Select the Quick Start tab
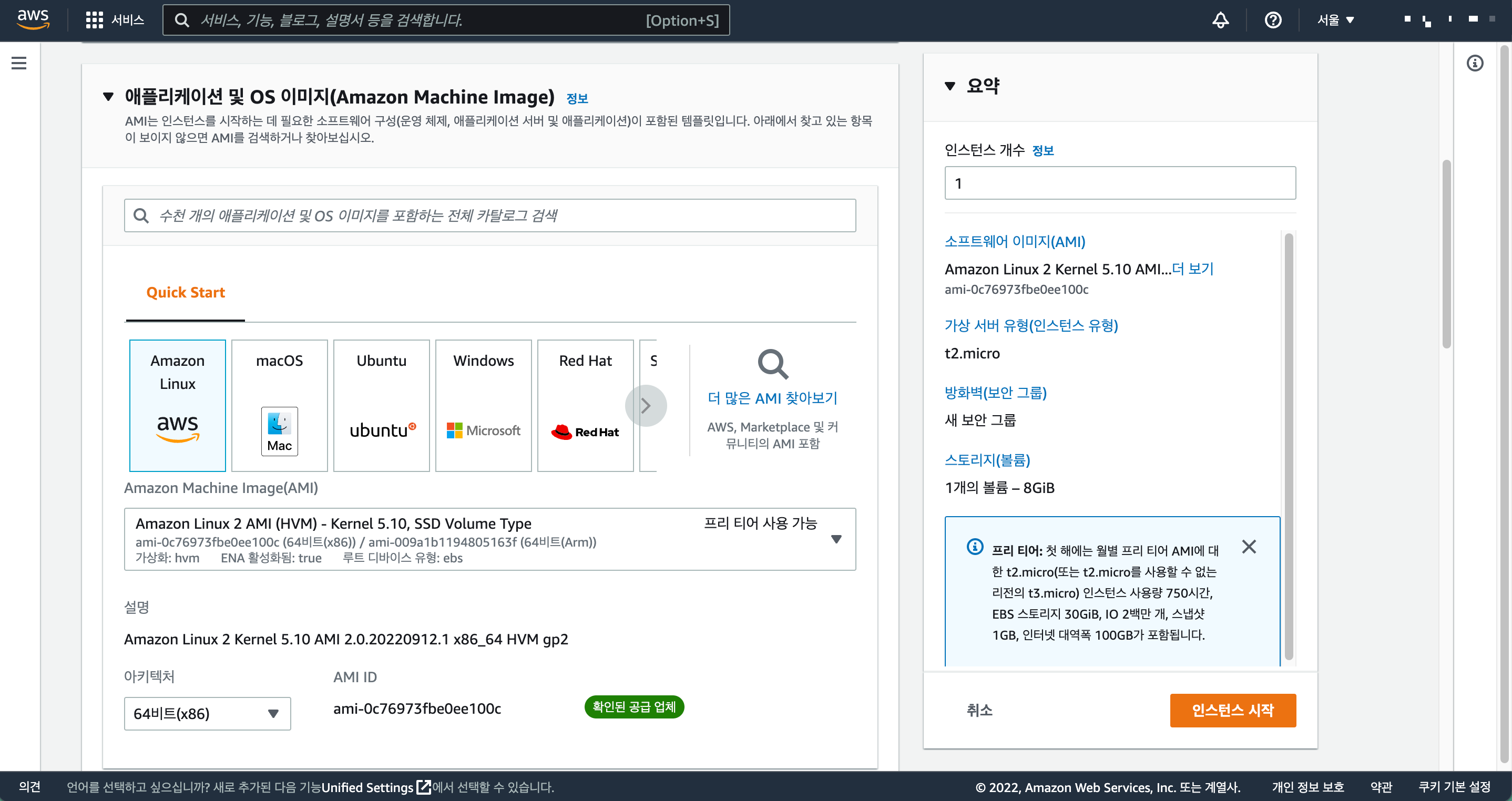The image size is (1512, 801). pyautogui.click(x=186, y=292)
